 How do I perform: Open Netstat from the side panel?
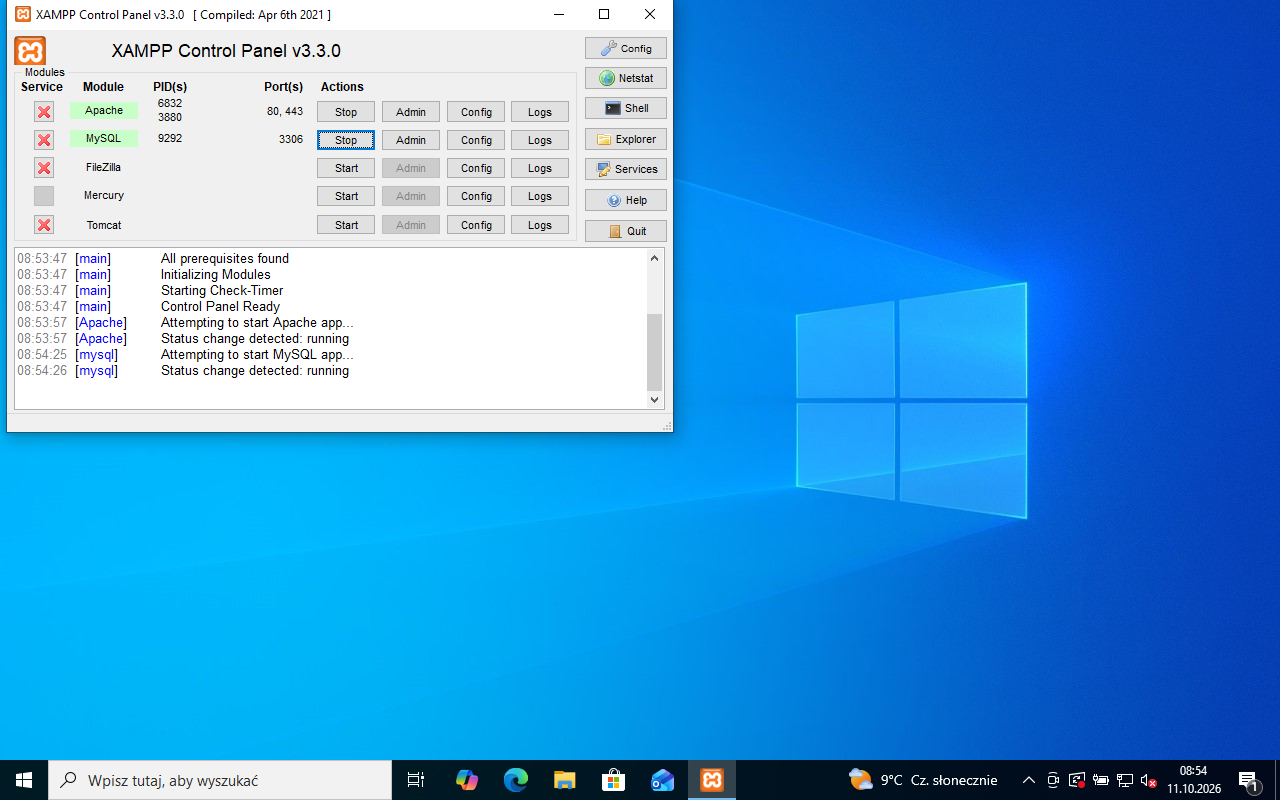[x=626, y=78]
